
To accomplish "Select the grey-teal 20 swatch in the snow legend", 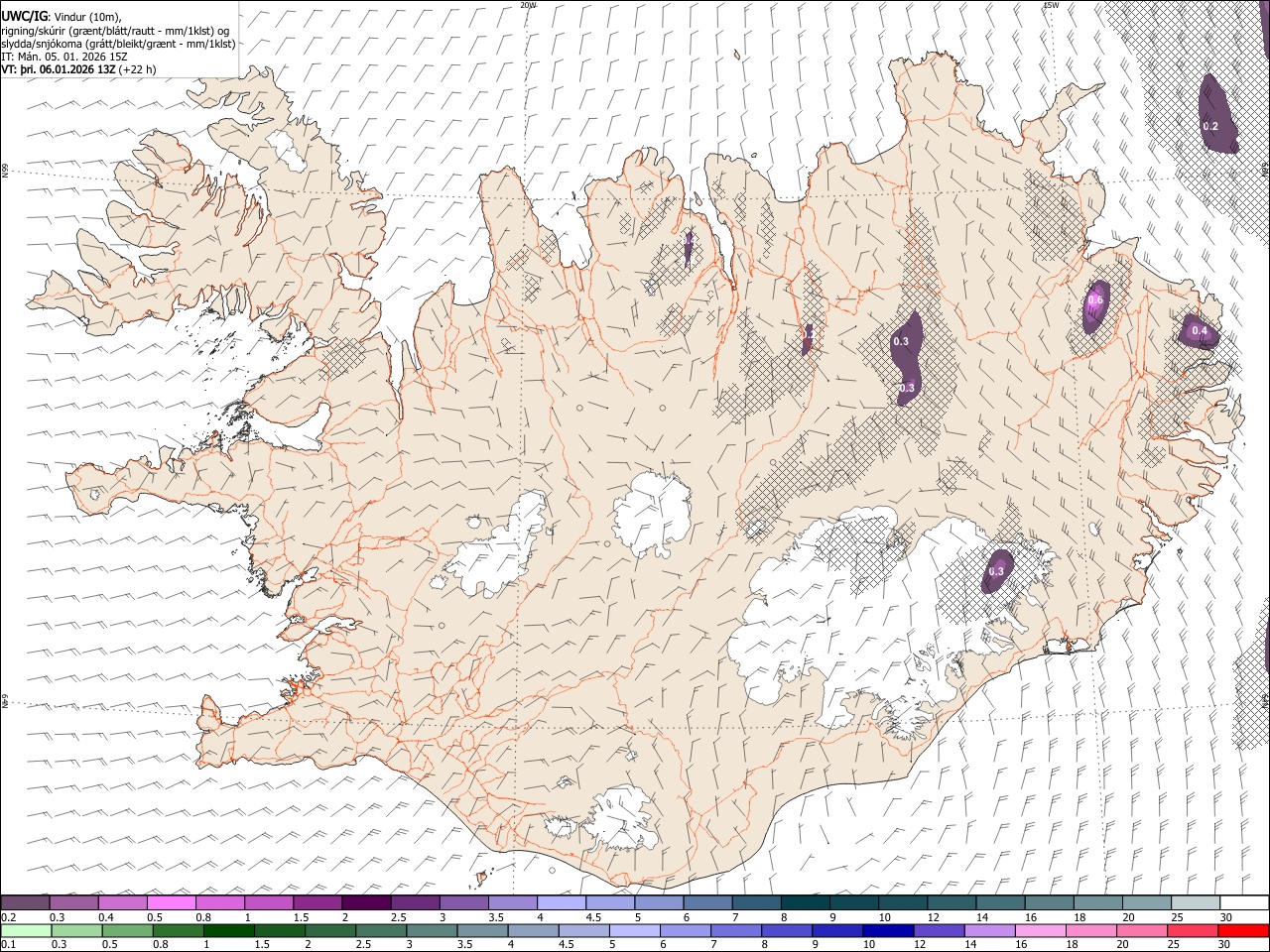I will 1147,902.
